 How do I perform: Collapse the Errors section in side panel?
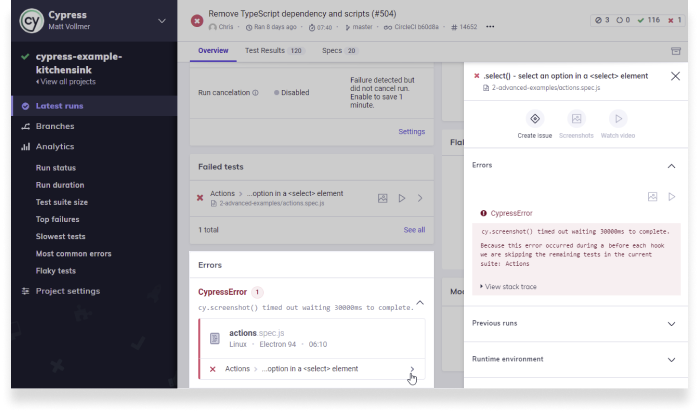coord(671,166)
